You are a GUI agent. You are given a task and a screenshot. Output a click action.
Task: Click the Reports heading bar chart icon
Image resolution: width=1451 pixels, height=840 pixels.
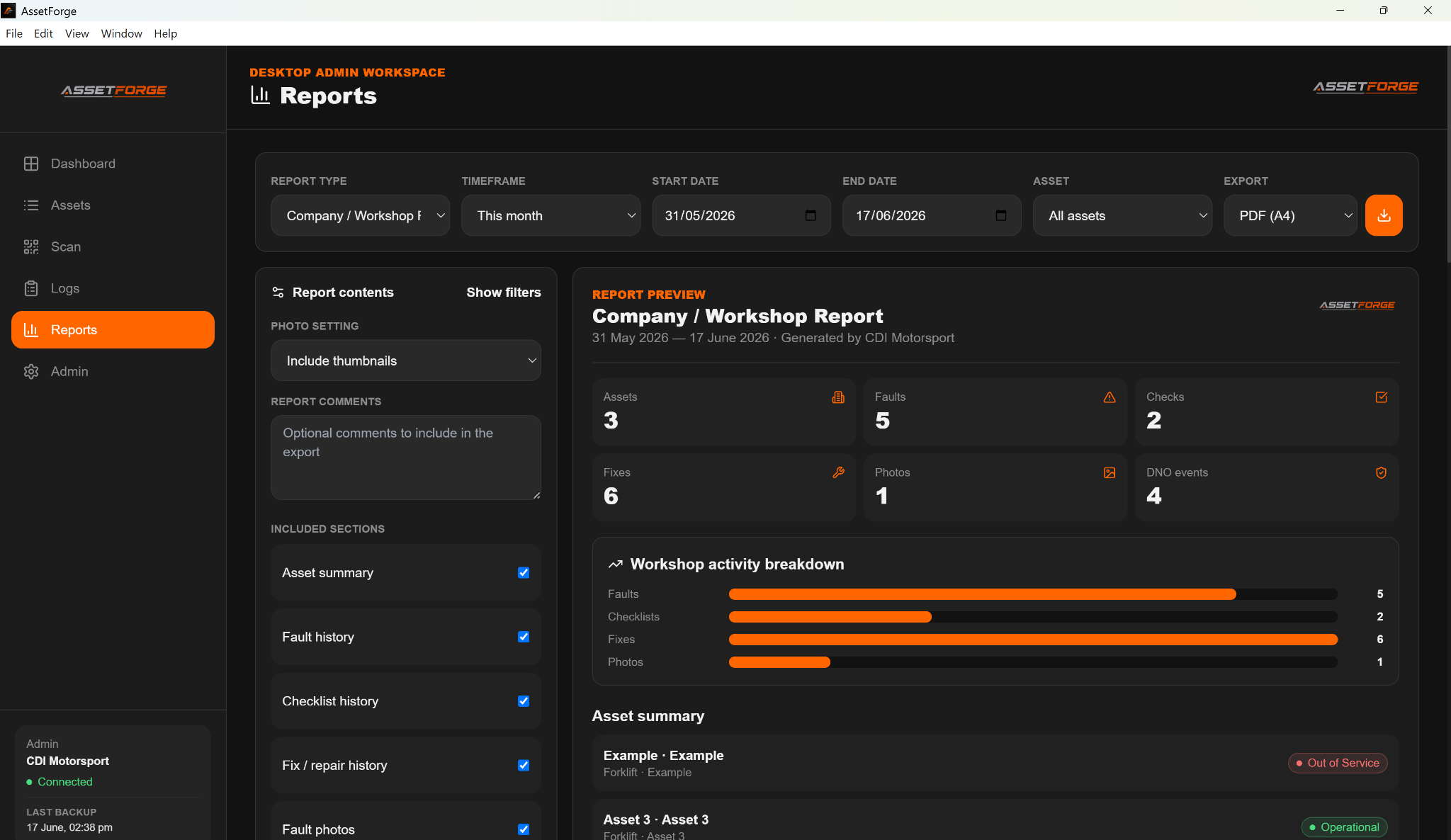pyautogui.click(x=261, y=96)
